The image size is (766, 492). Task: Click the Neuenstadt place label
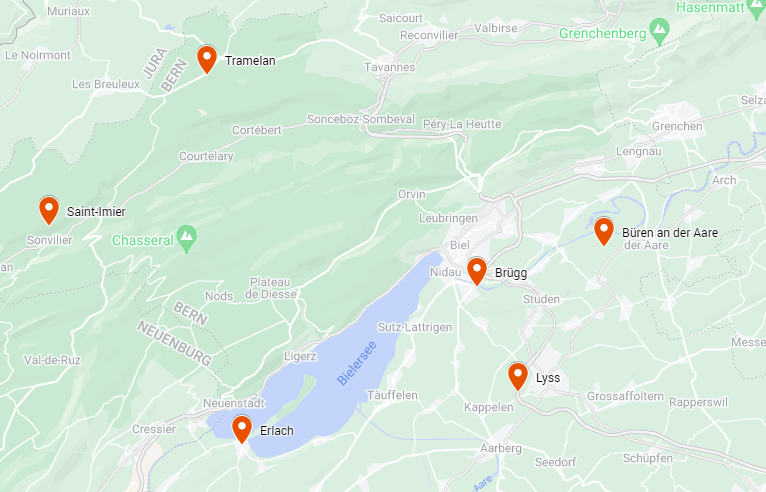pos(234,403)
